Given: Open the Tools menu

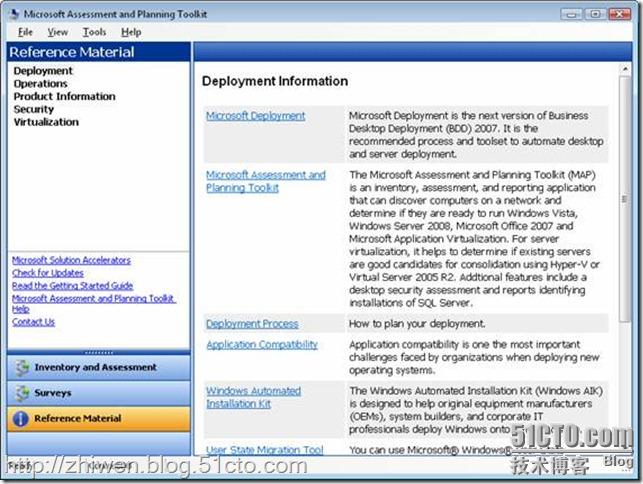Looking at the screenshot, I should tap(94, 32).
